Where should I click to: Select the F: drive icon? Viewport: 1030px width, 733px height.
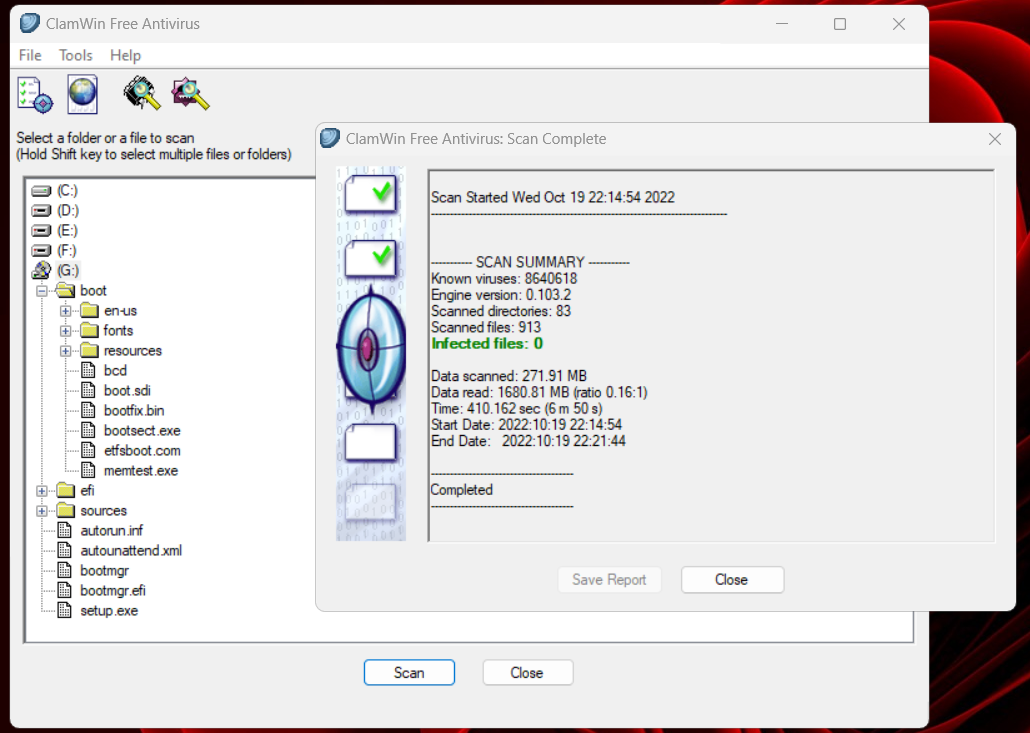[x=41, y=251]
